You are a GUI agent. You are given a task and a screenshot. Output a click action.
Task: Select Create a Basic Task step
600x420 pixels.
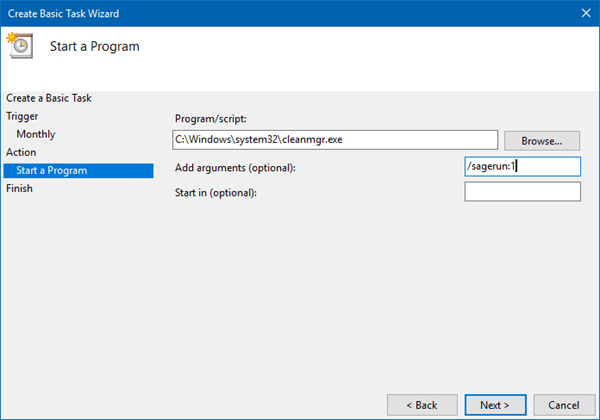pos(49,98)
